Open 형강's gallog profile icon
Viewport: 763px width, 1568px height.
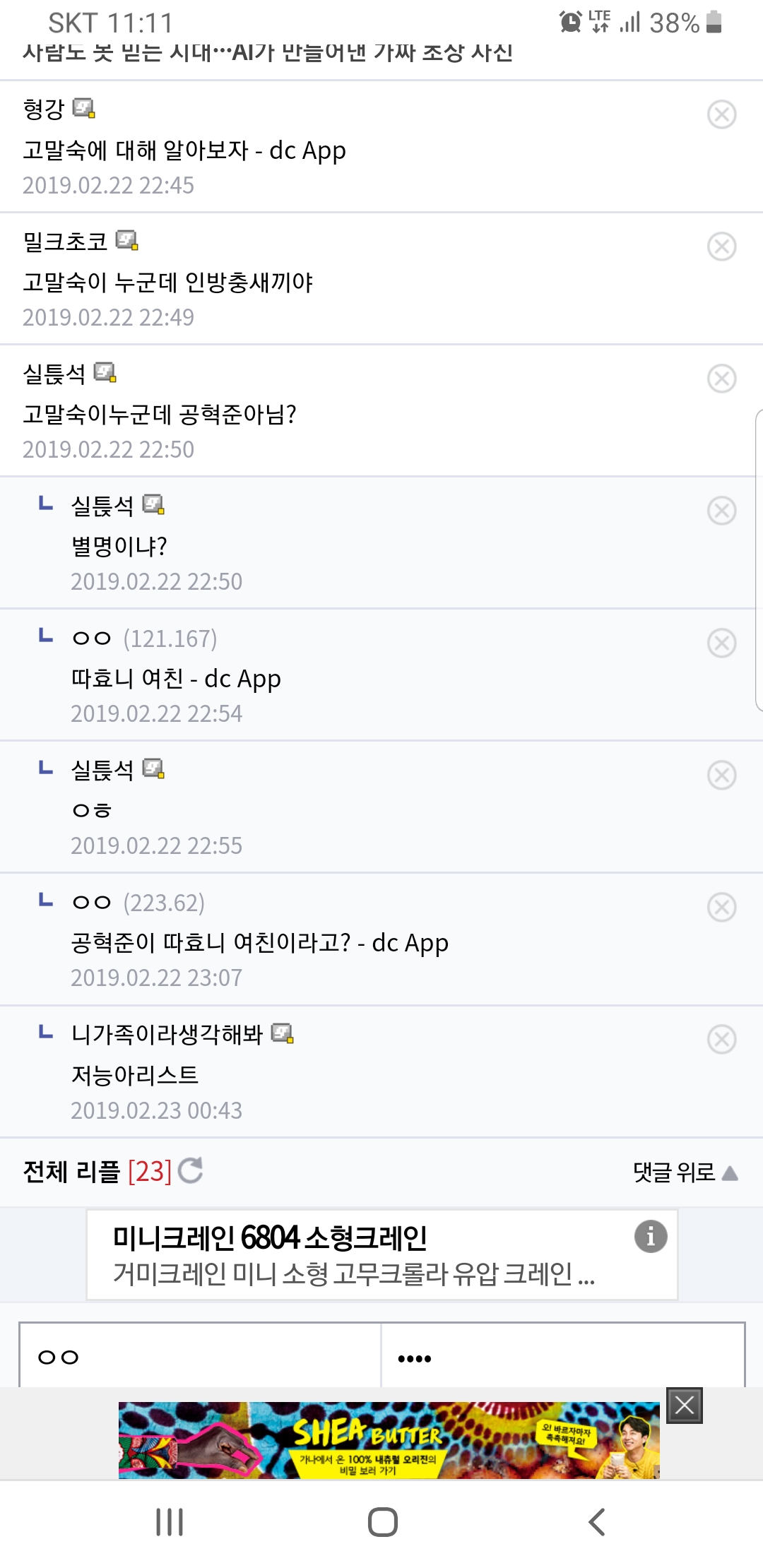84,108
